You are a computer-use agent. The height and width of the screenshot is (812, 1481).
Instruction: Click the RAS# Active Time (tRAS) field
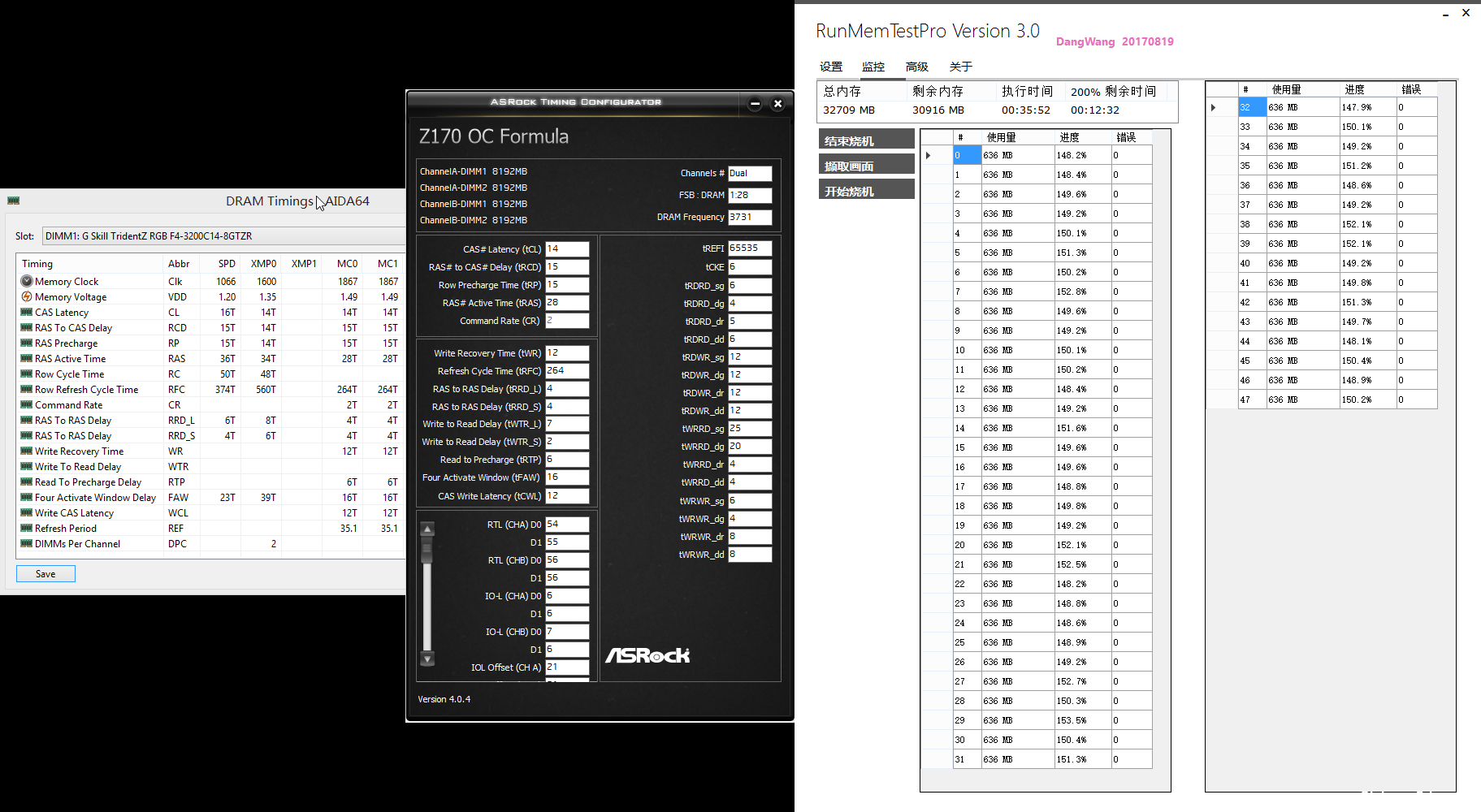567,303
